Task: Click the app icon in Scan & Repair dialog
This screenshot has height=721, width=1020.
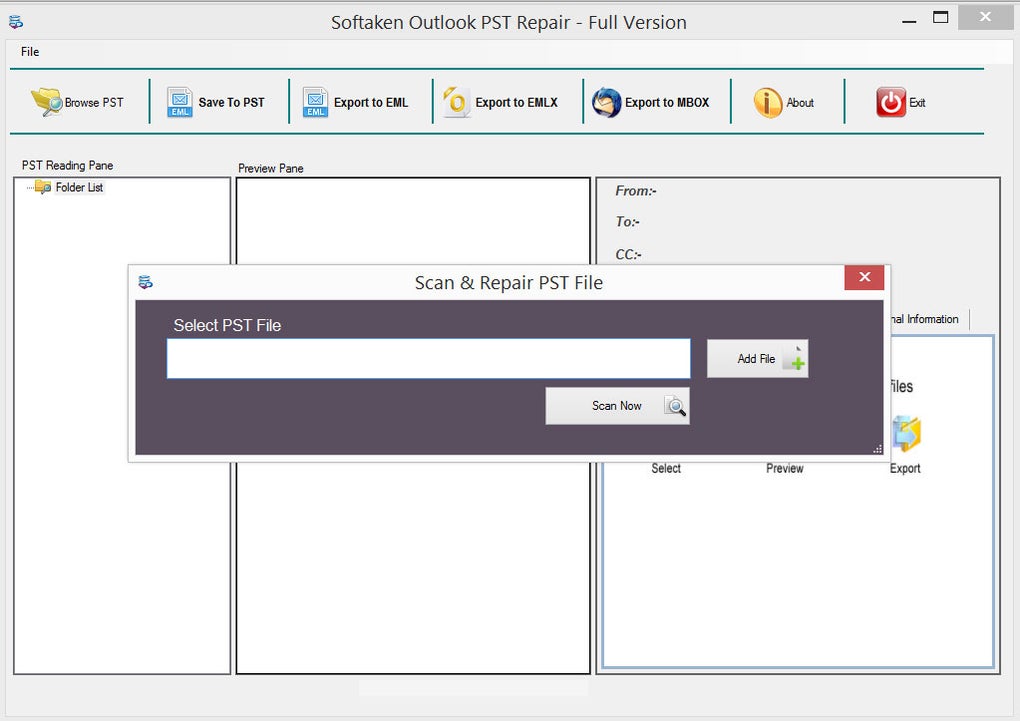Action: click(146, 282)
